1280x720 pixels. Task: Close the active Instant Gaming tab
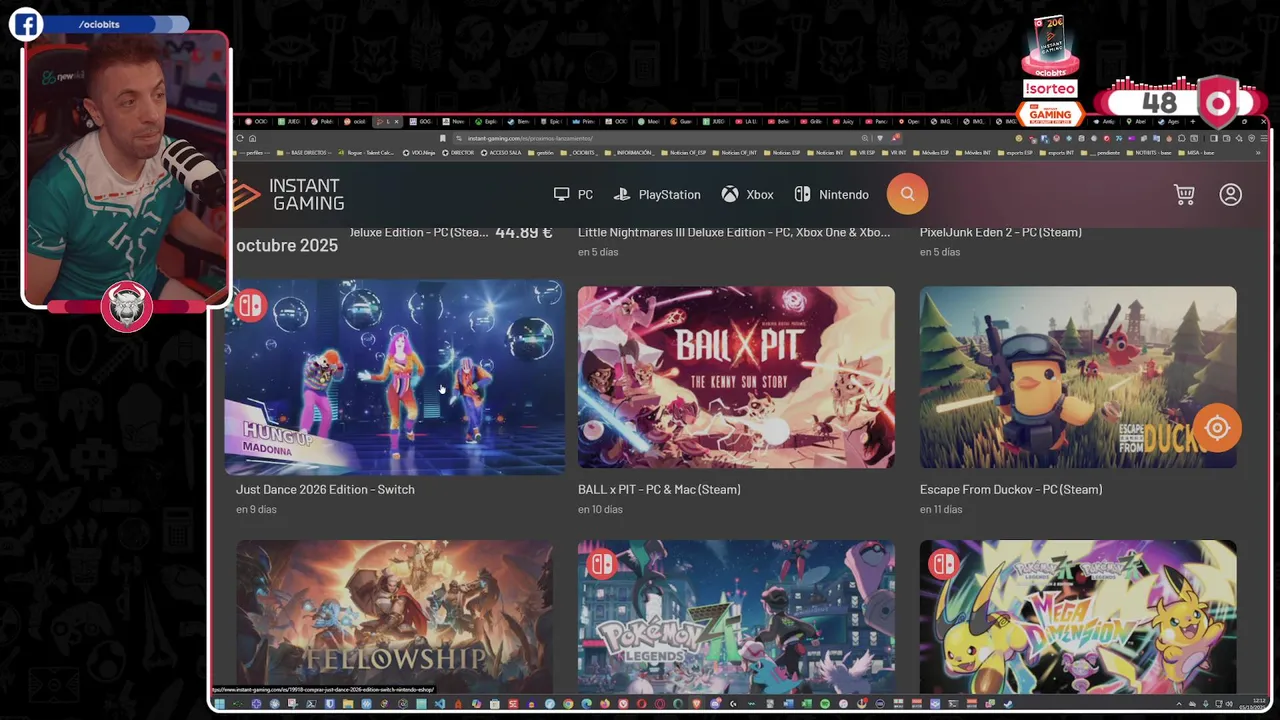click(x=396, y=122)
